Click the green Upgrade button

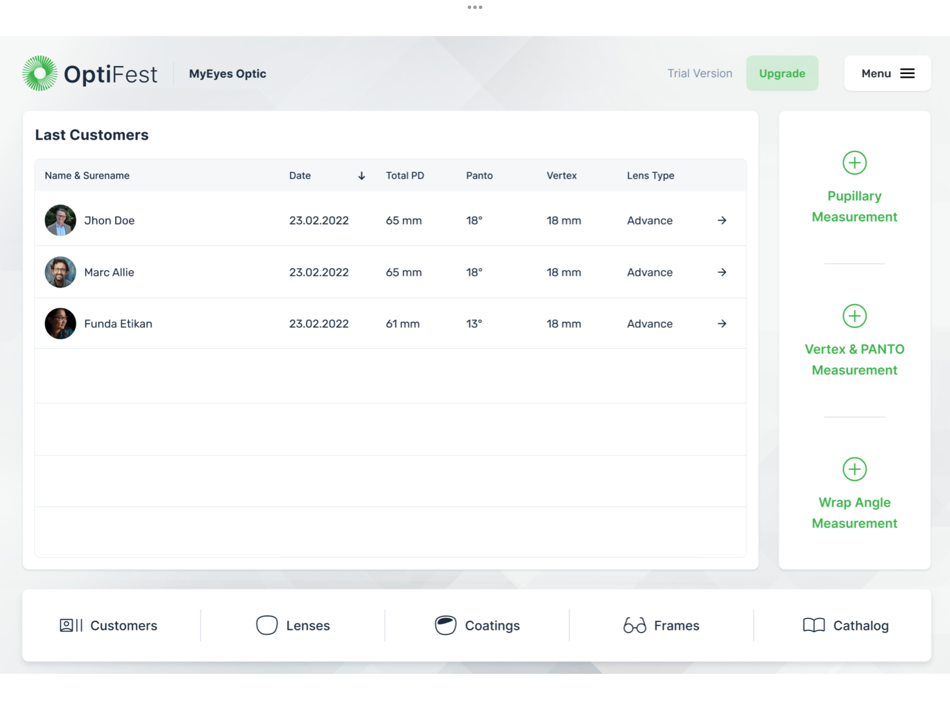click(782, 73)
